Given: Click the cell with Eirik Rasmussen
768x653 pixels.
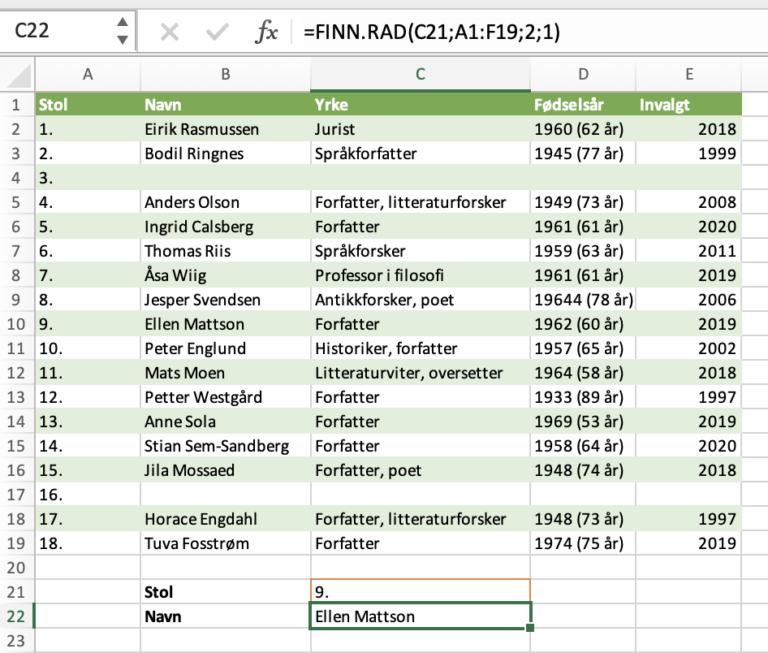Looking at the screenshot, I should point(225,129).
